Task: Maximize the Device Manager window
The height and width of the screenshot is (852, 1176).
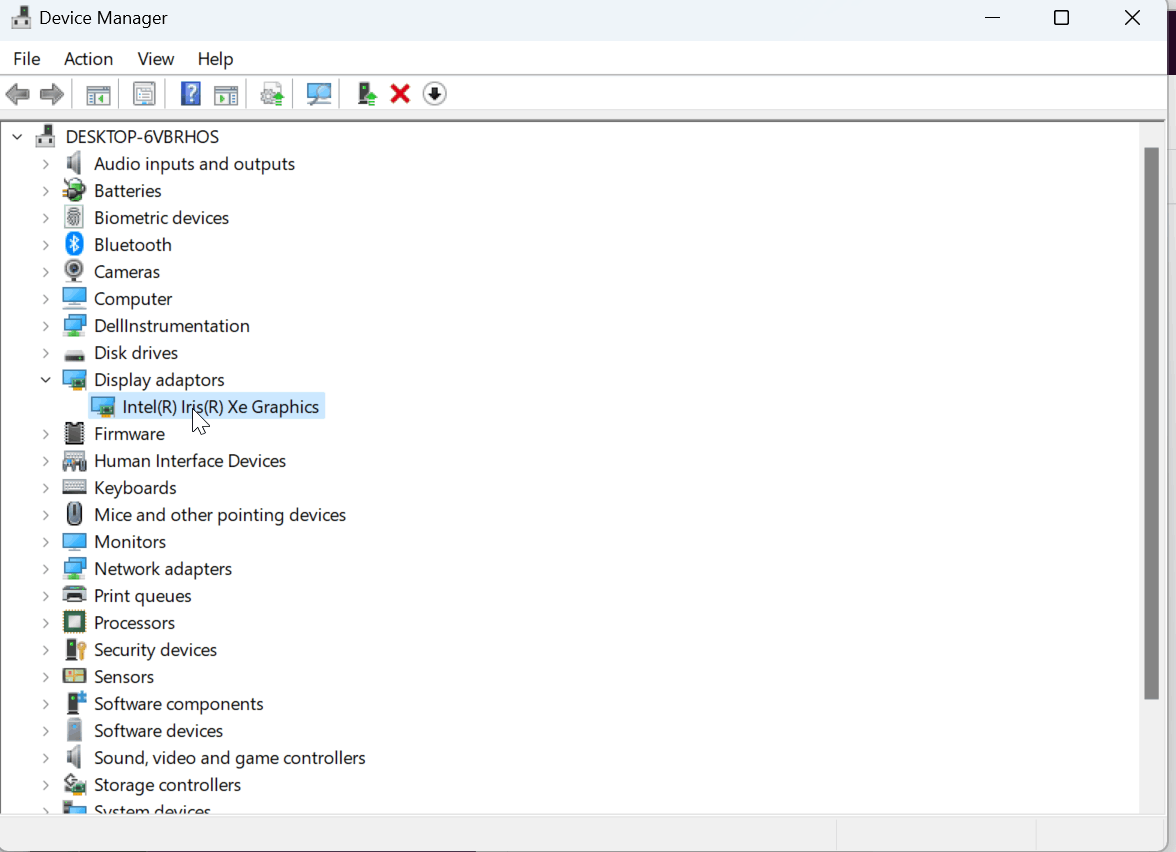Action: [1061, 17]
